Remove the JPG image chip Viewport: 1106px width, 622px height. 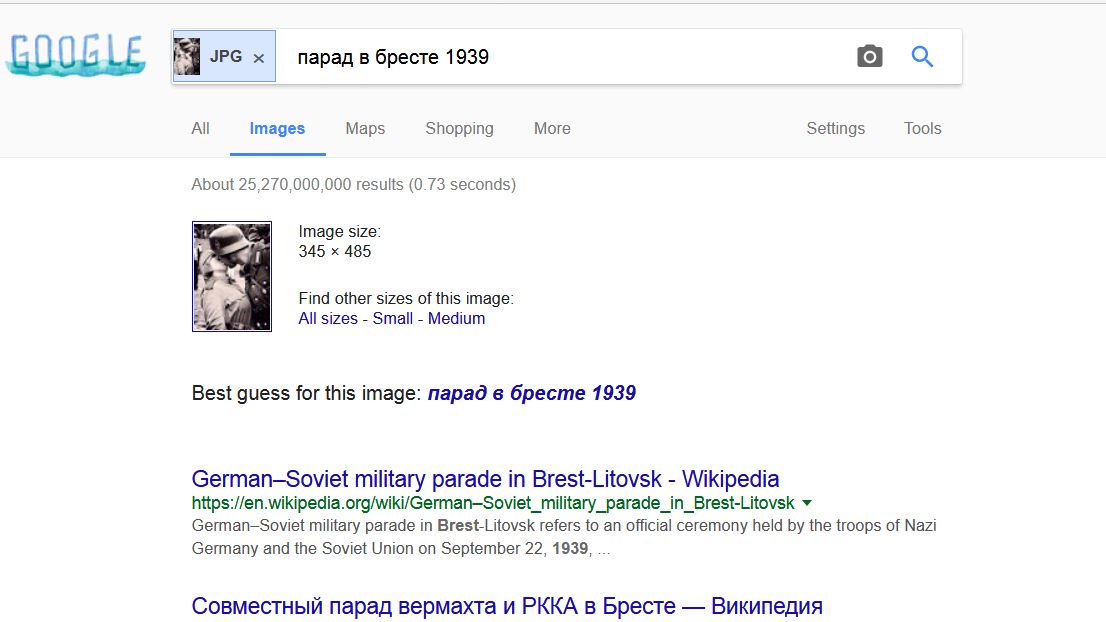click(x=259, y=58)
